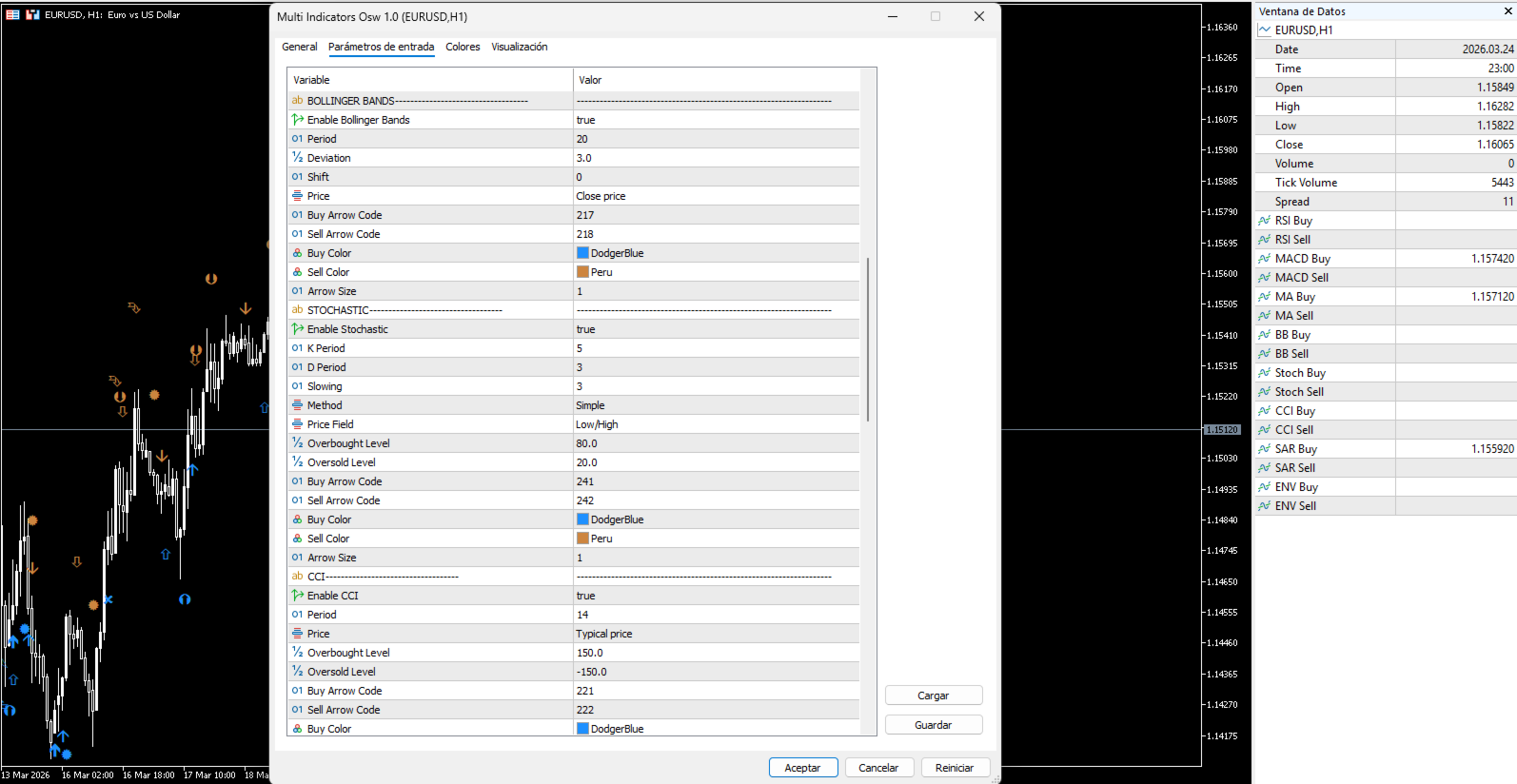
Task: Click the 'ab' string icon beside BOLLINGER BANDS header
Action: [298, 101]
